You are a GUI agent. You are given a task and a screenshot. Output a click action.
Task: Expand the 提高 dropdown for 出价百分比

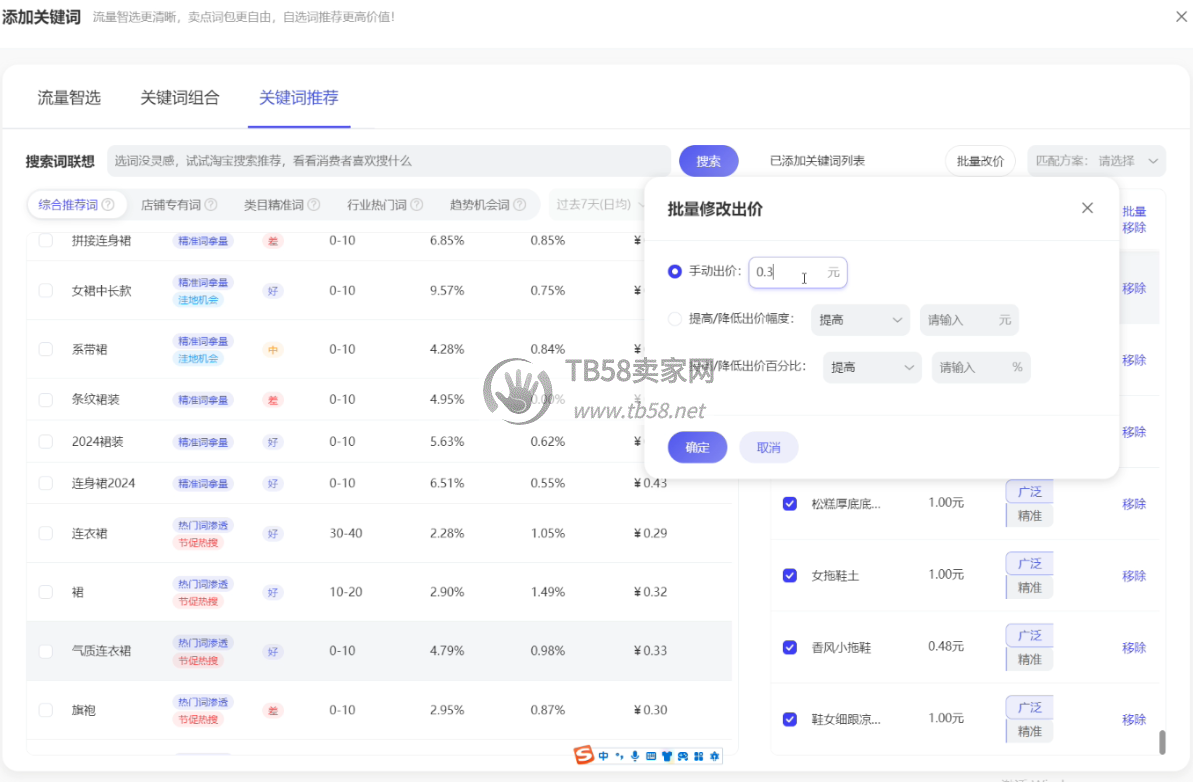click(x=871, y=367)
